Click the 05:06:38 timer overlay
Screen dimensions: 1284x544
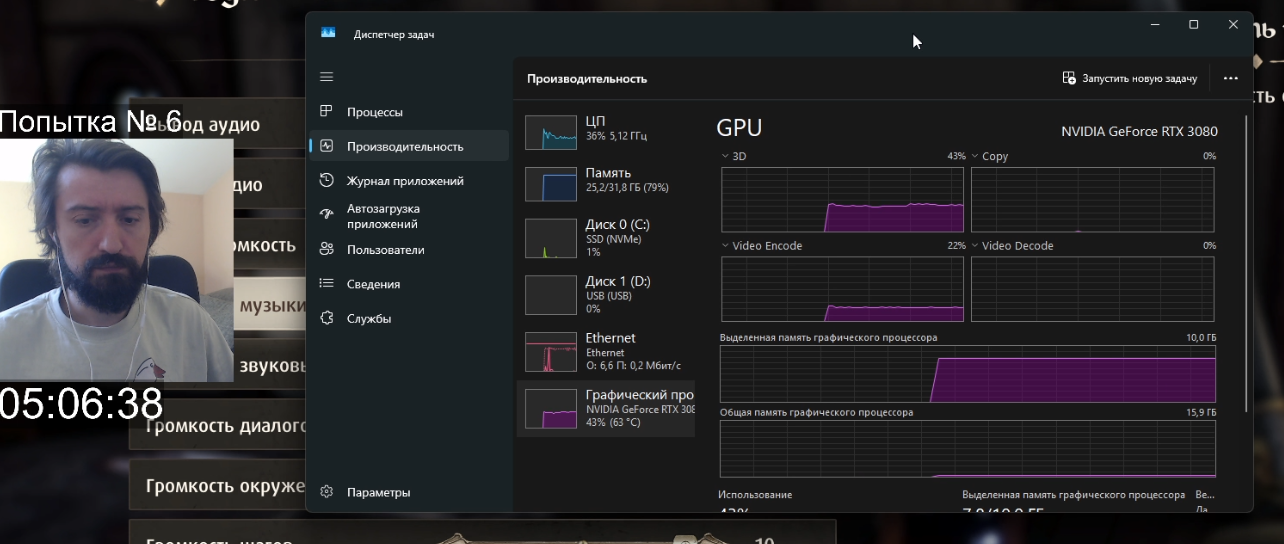(81, 404)
